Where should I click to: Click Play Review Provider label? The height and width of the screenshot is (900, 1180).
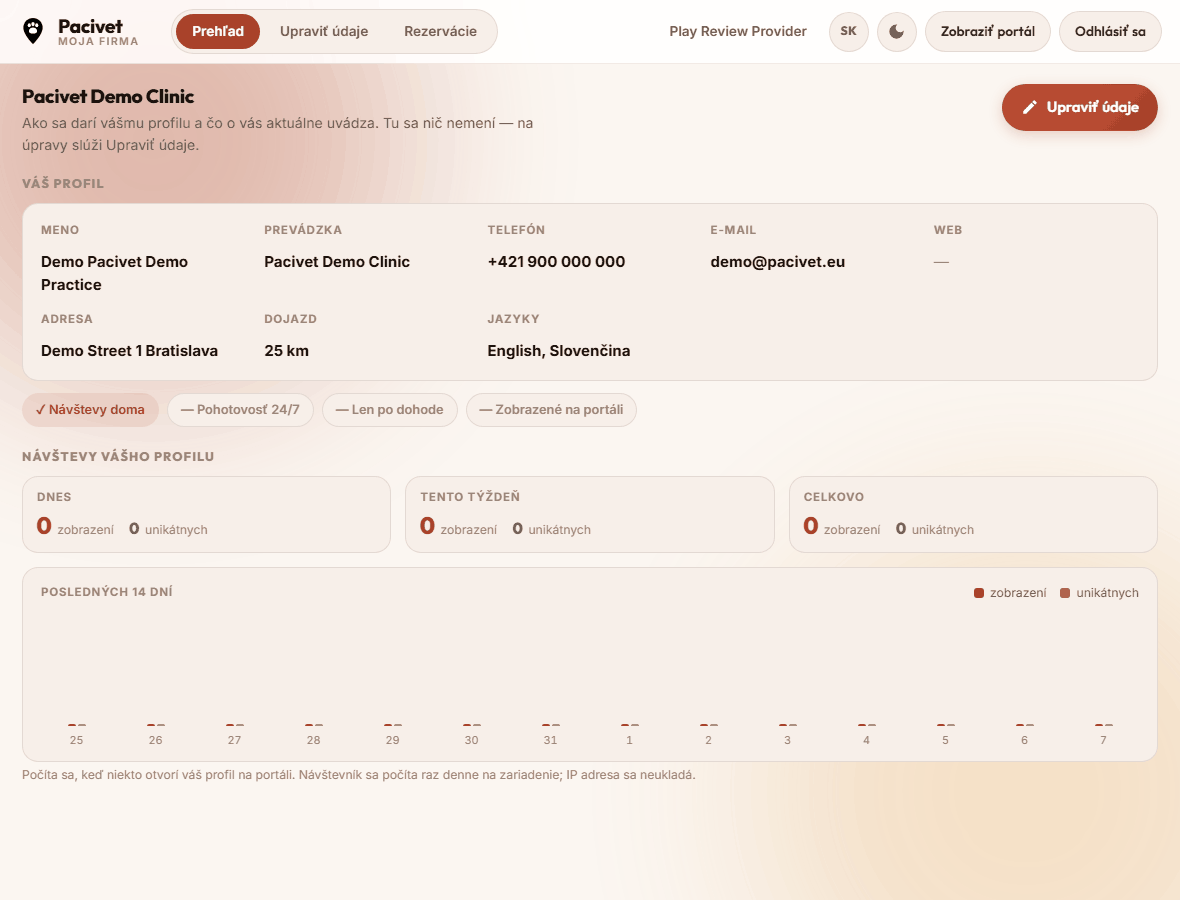(x=738, y=32)
